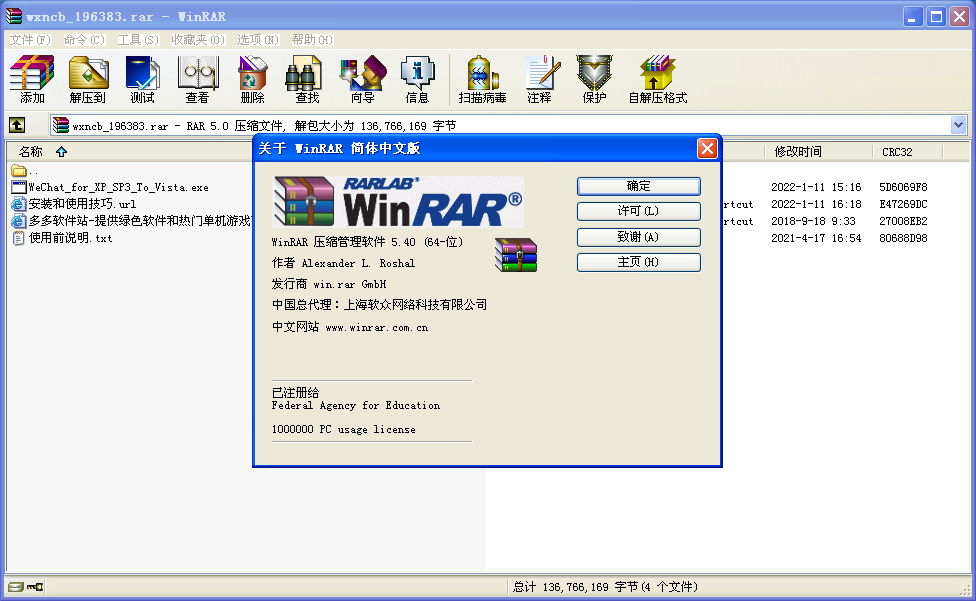Click the small books icon in About dialog
Screen dimensions: 976x601
point(516,255)
